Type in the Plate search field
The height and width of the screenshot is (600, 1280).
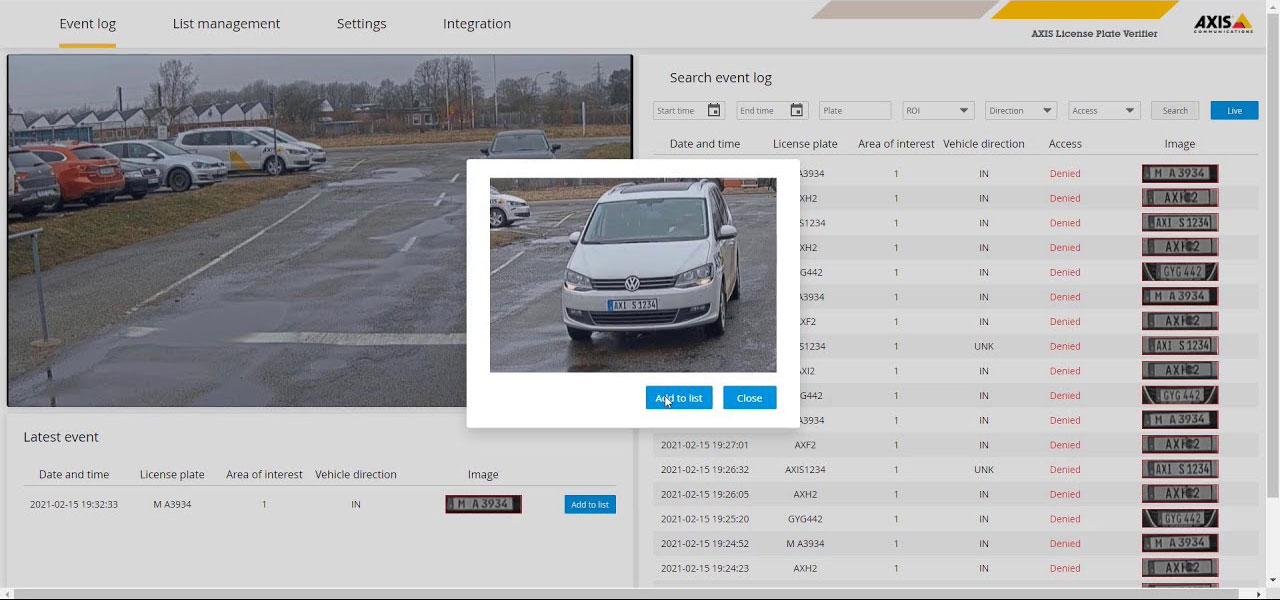(x=854, y=111)
